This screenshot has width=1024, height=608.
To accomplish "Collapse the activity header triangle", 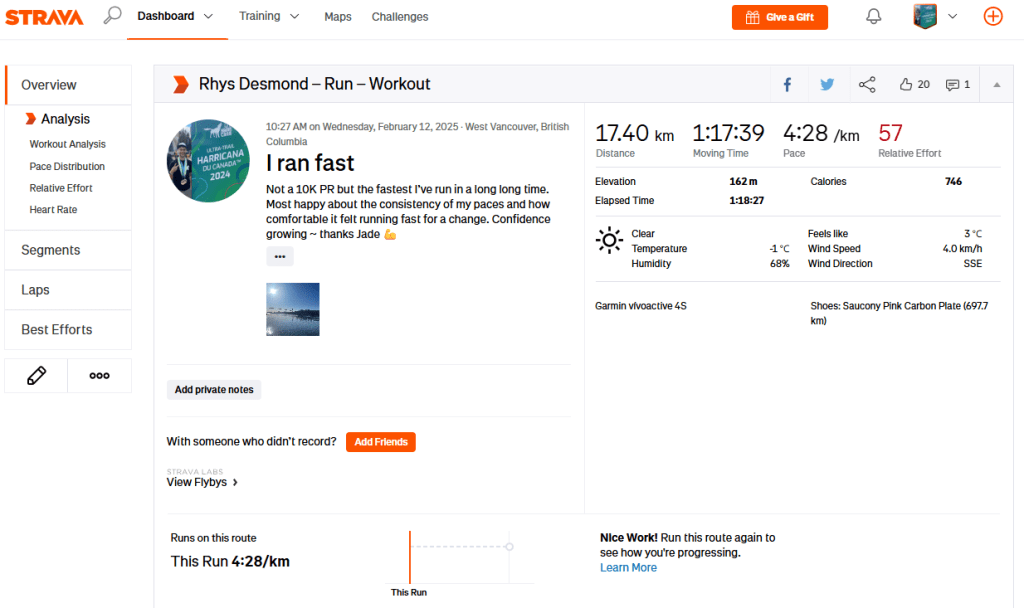I will [996, 85].
